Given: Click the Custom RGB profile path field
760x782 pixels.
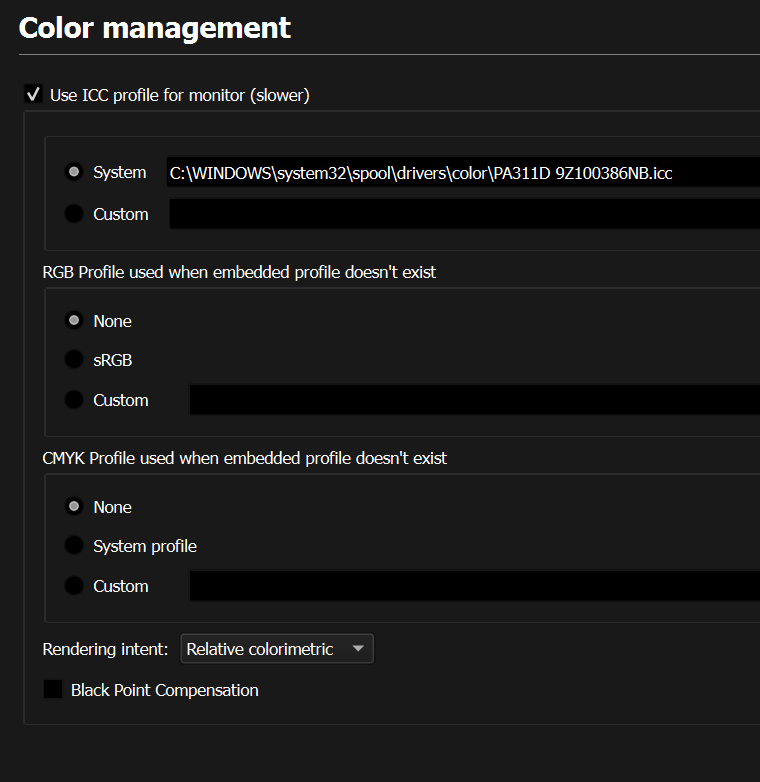Looking at the screenshot, I should point(475,399).
